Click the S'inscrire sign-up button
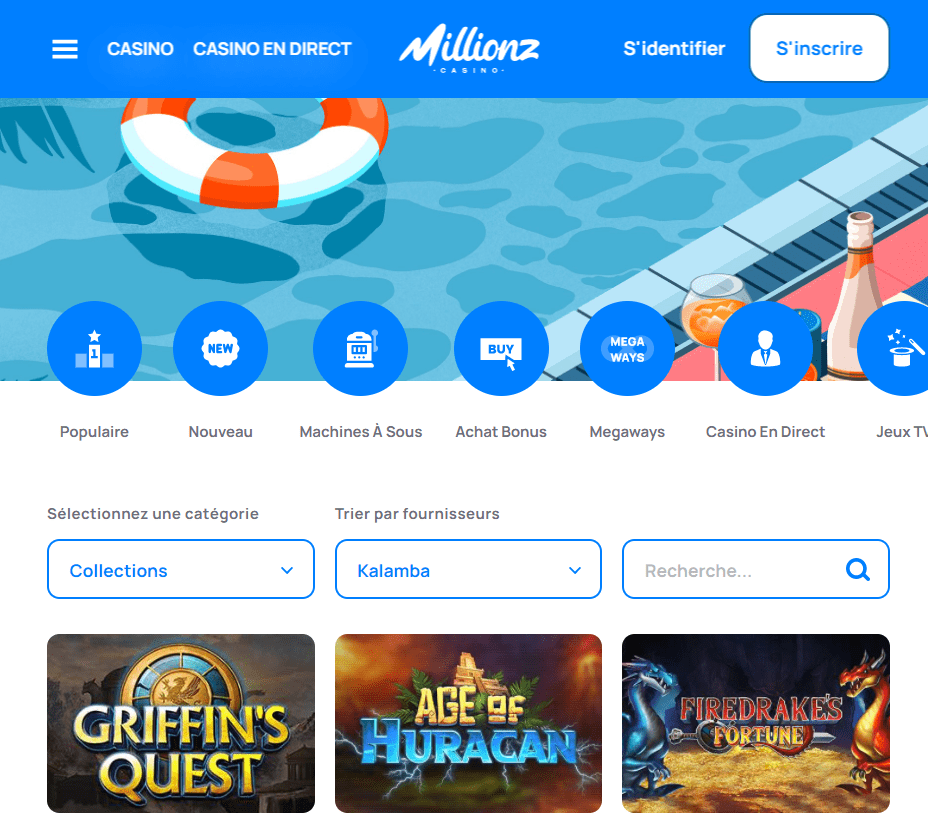Screen dimensions: 928x831 pos(819,48)
